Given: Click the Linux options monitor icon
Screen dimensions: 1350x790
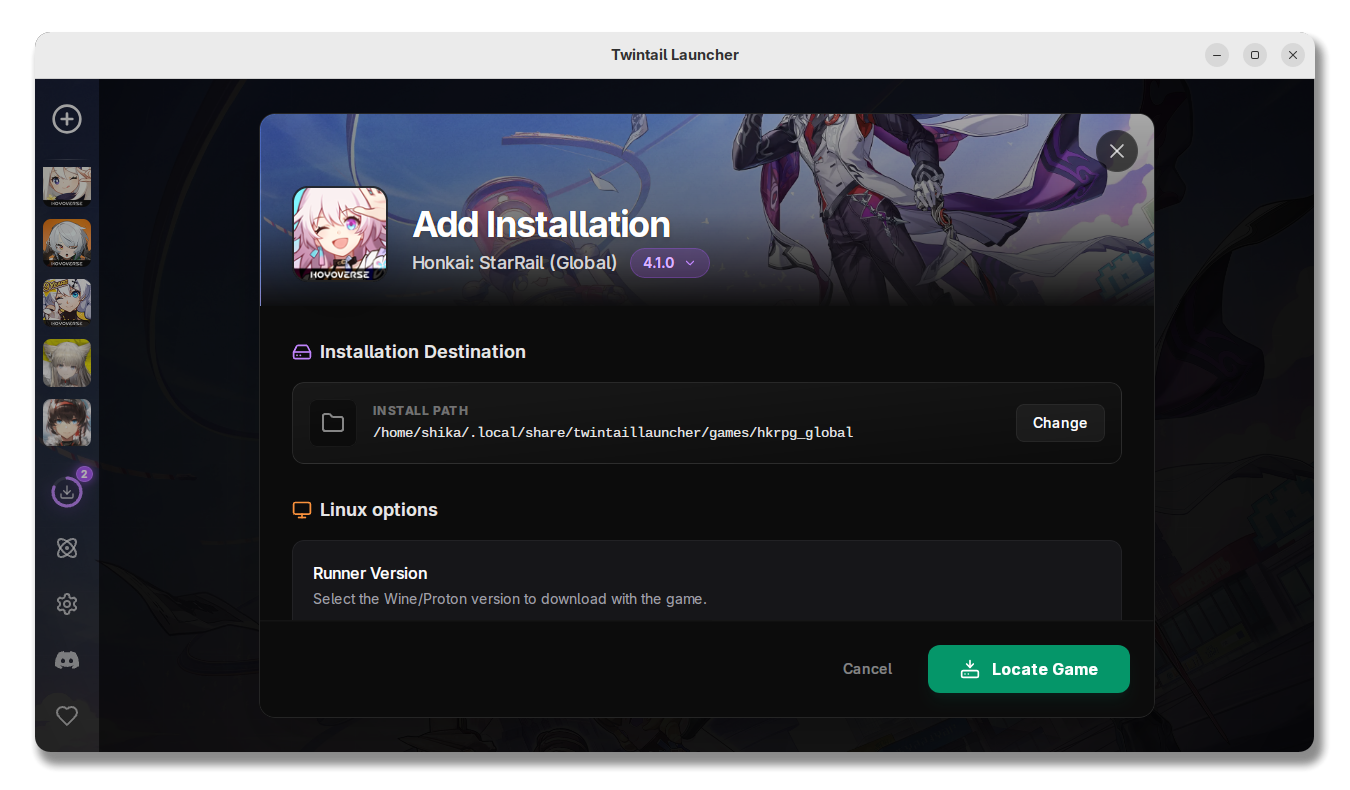Looking at the screenshot, I should tap(302, 510).
